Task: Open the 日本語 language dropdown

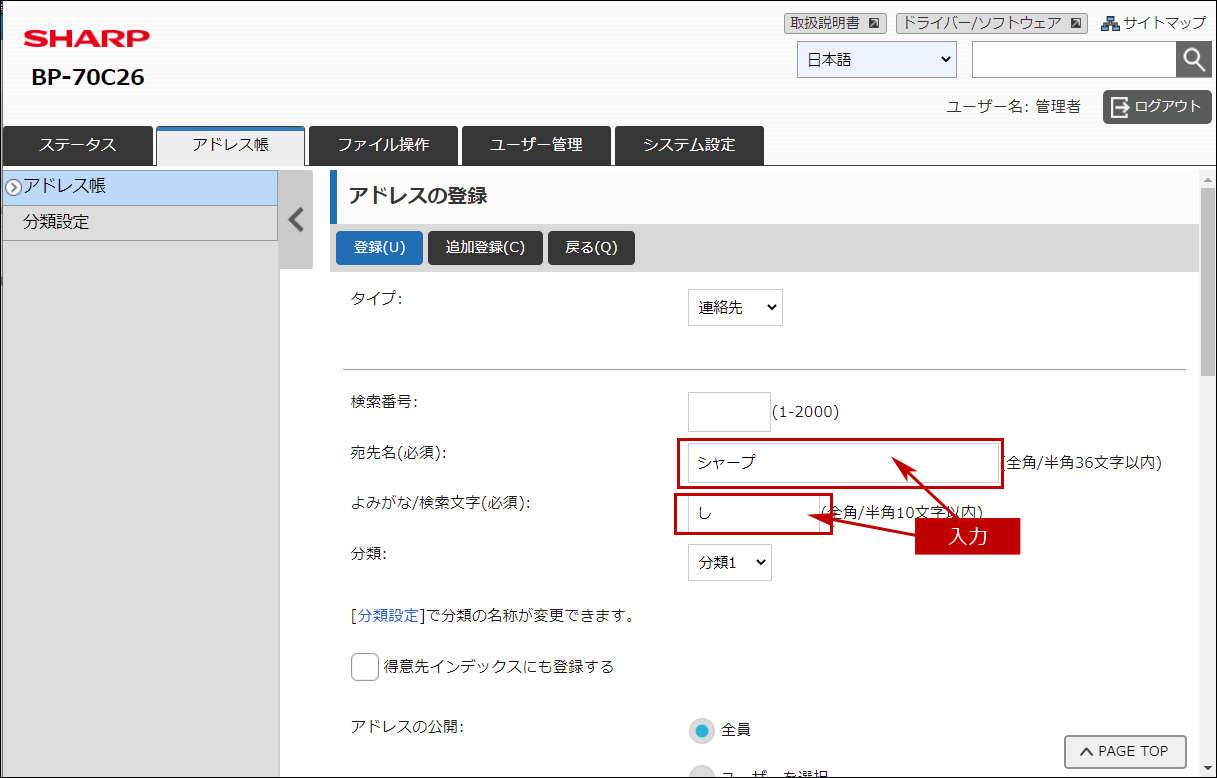Action: (x=876, y=60)
